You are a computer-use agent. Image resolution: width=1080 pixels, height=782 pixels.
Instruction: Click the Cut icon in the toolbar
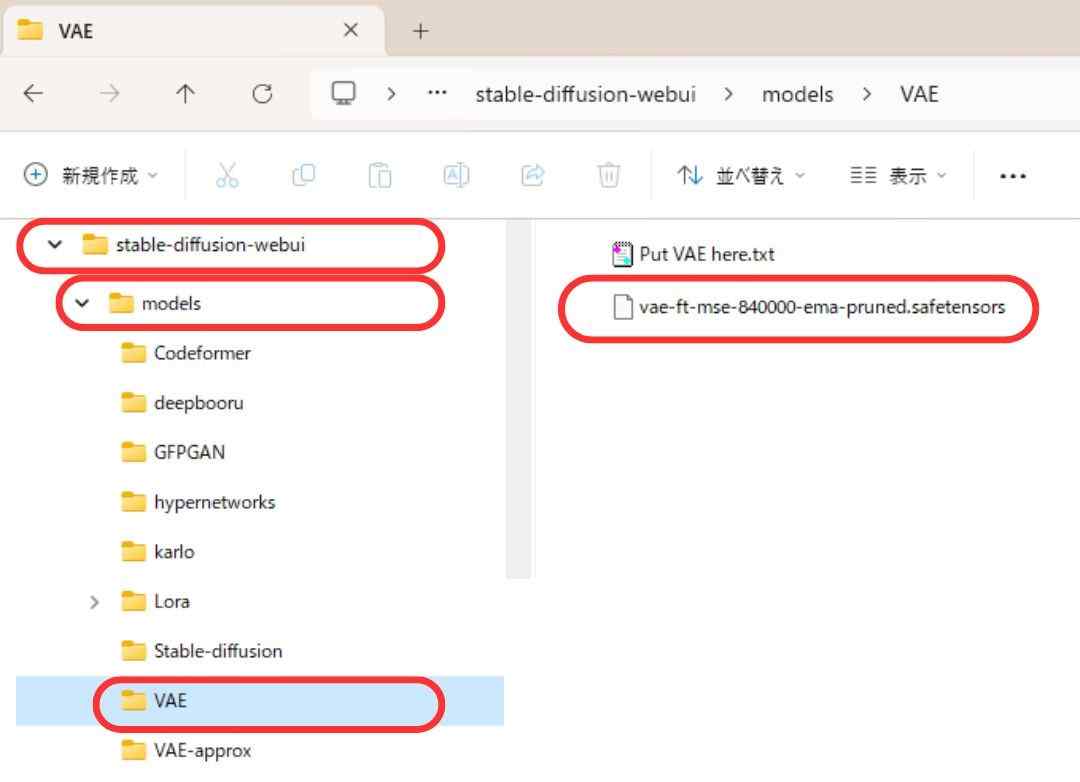228,175
